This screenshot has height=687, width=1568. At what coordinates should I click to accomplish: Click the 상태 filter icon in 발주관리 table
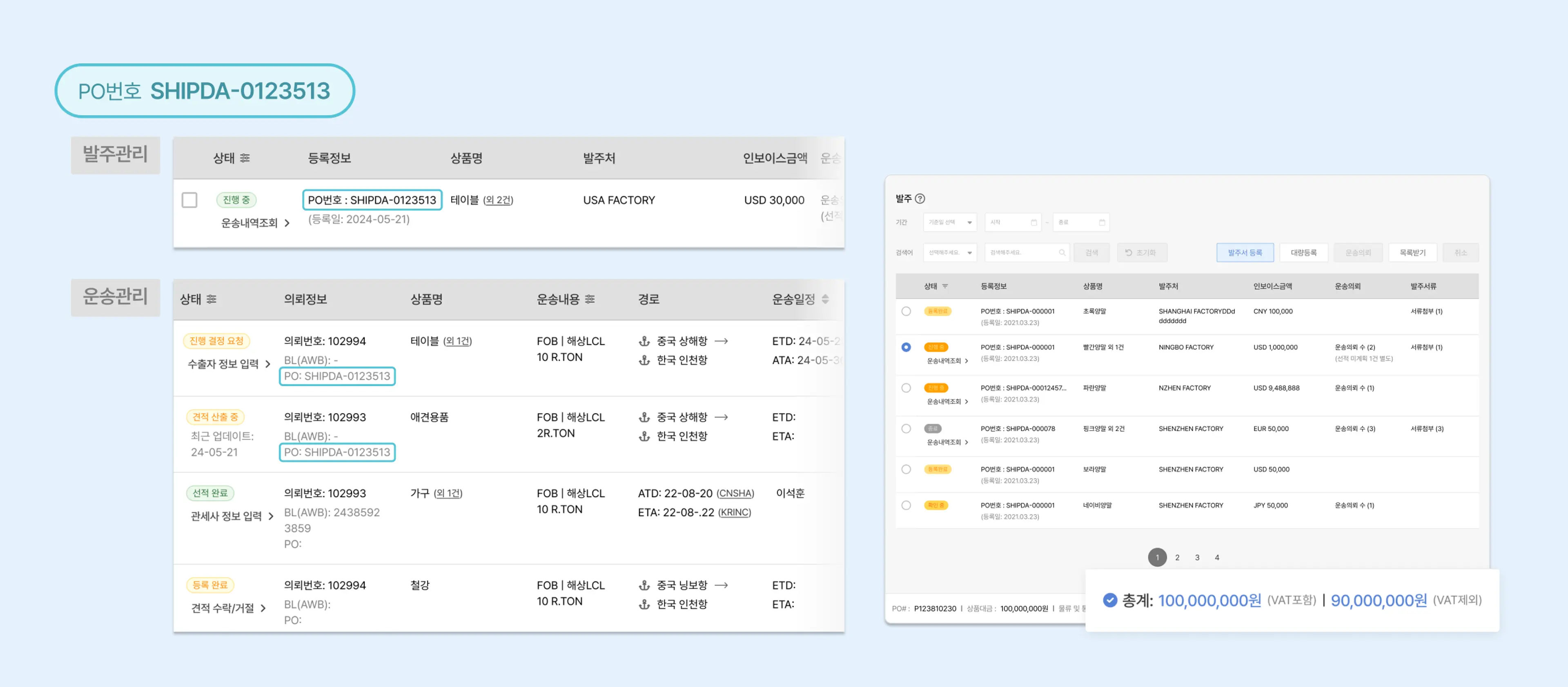pyautogui.click(x=245, y=158)
